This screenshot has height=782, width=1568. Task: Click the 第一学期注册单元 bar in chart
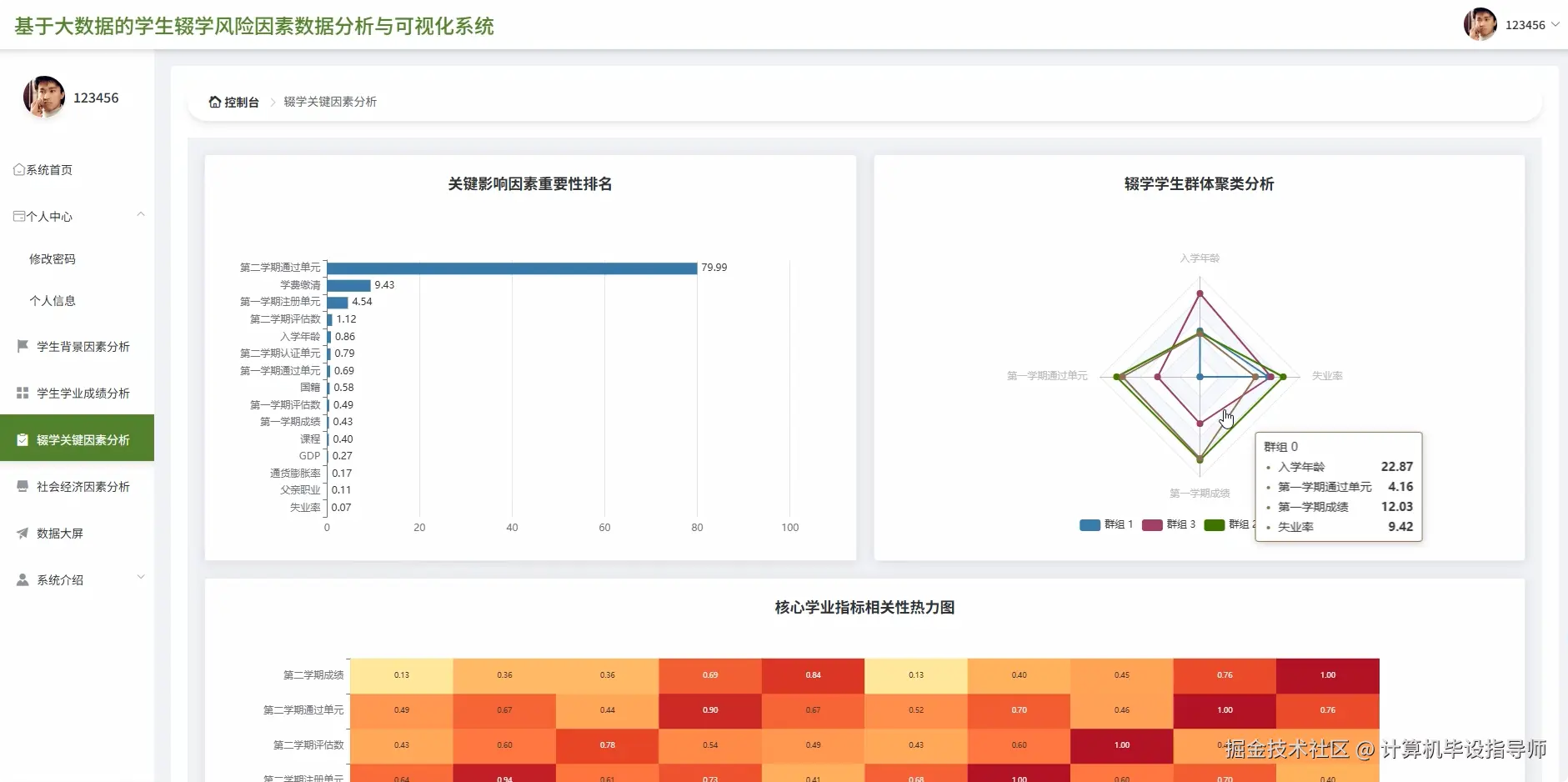(338, 302)
